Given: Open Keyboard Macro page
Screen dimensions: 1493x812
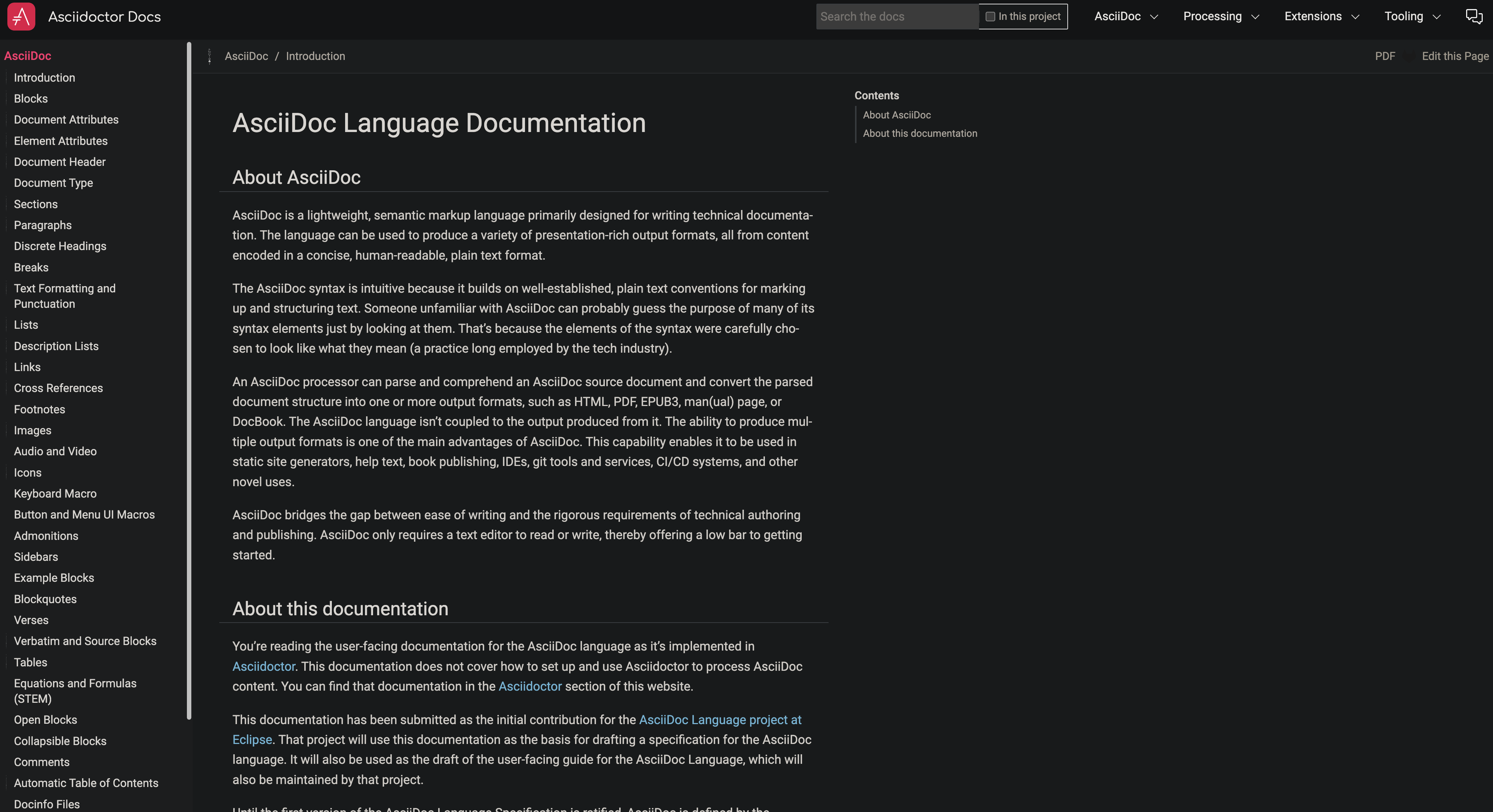Looking at the screenshot, I should tap(55, 494).
